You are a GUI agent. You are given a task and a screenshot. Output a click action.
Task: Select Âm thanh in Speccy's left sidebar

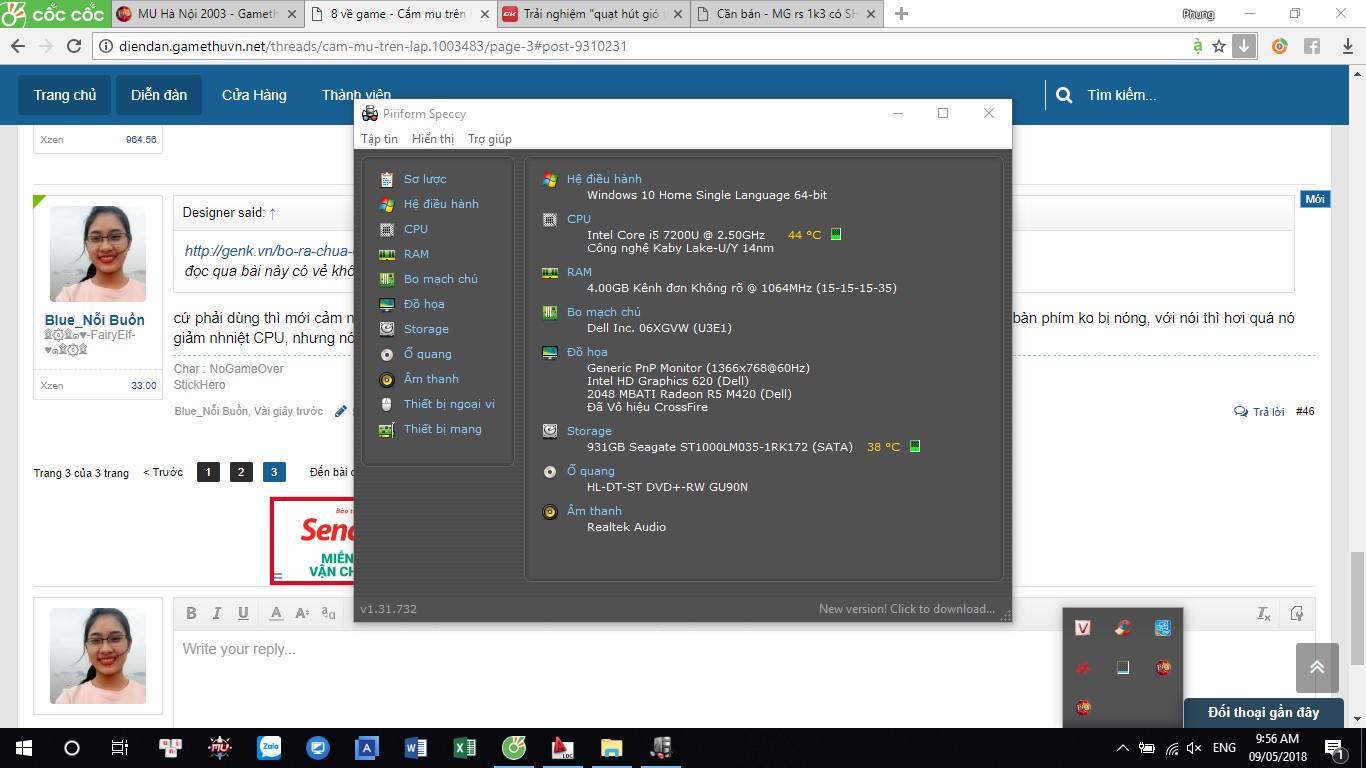tap(431, 379)
